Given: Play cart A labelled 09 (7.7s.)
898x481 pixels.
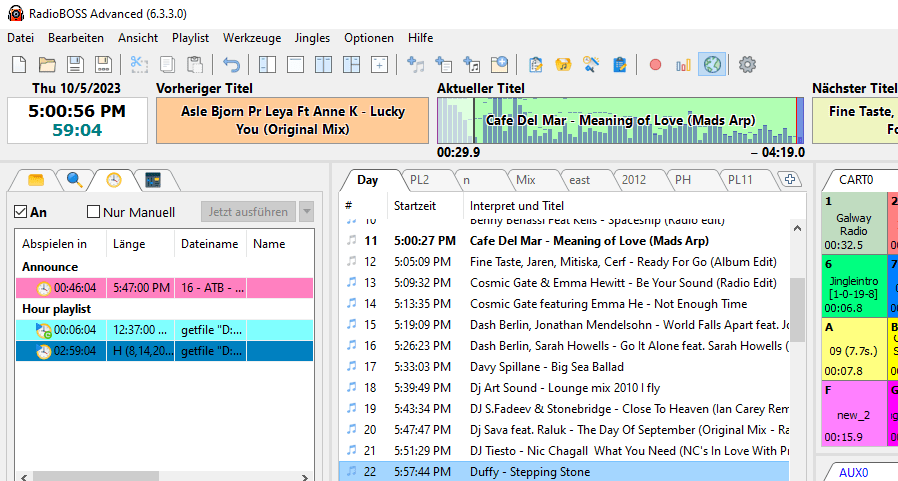Looking at the screenshot, I should click(x=853, y=349).
